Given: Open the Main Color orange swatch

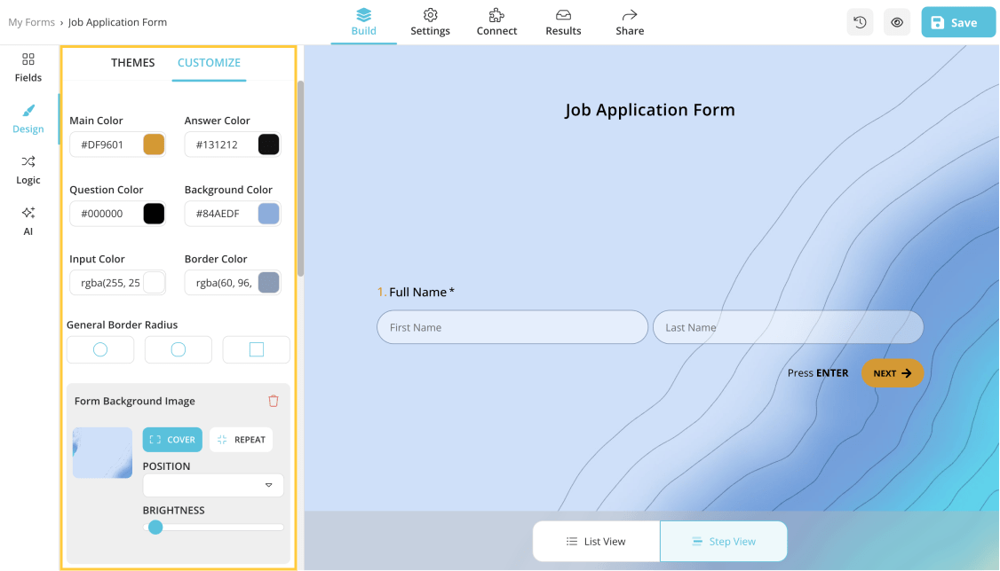Looking at the screenshot, I should [x=154, y=145].
